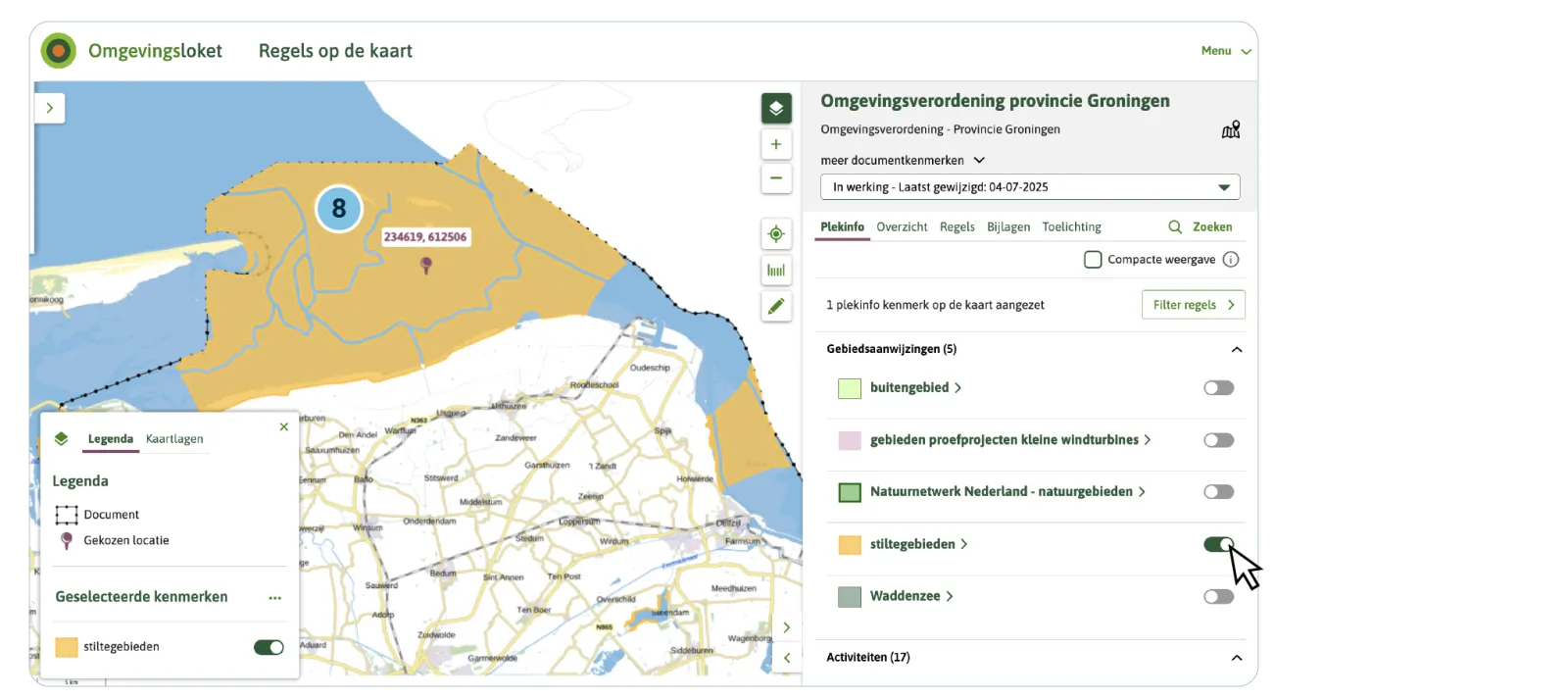Center map on my location icon
The height and width of the screenshot is (699, 1568).
(776, 234)
